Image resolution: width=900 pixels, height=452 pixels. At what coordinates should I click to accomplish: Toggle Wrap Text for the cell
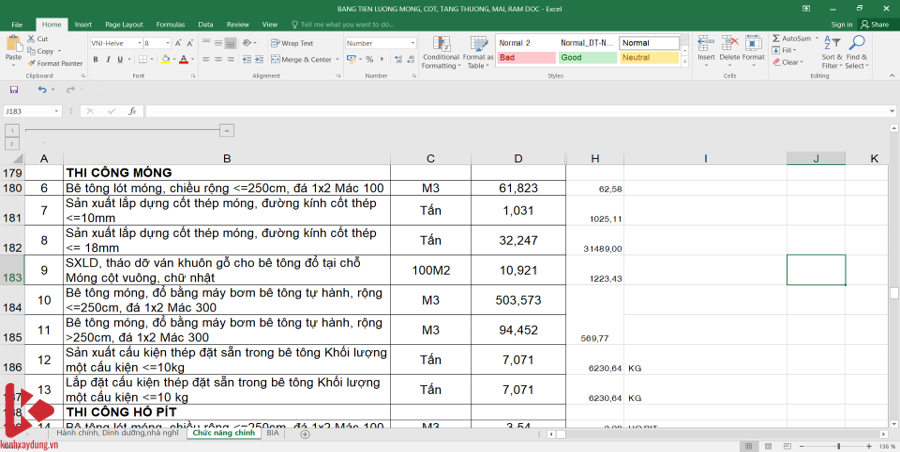tap(291, 43)
